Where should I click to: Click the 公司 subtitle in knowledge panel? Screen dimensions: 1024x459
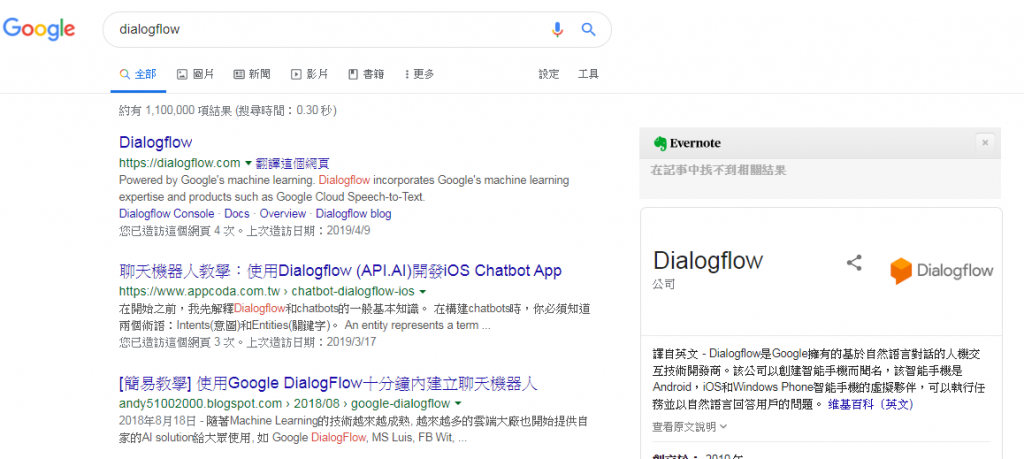(x=663, y=284)
